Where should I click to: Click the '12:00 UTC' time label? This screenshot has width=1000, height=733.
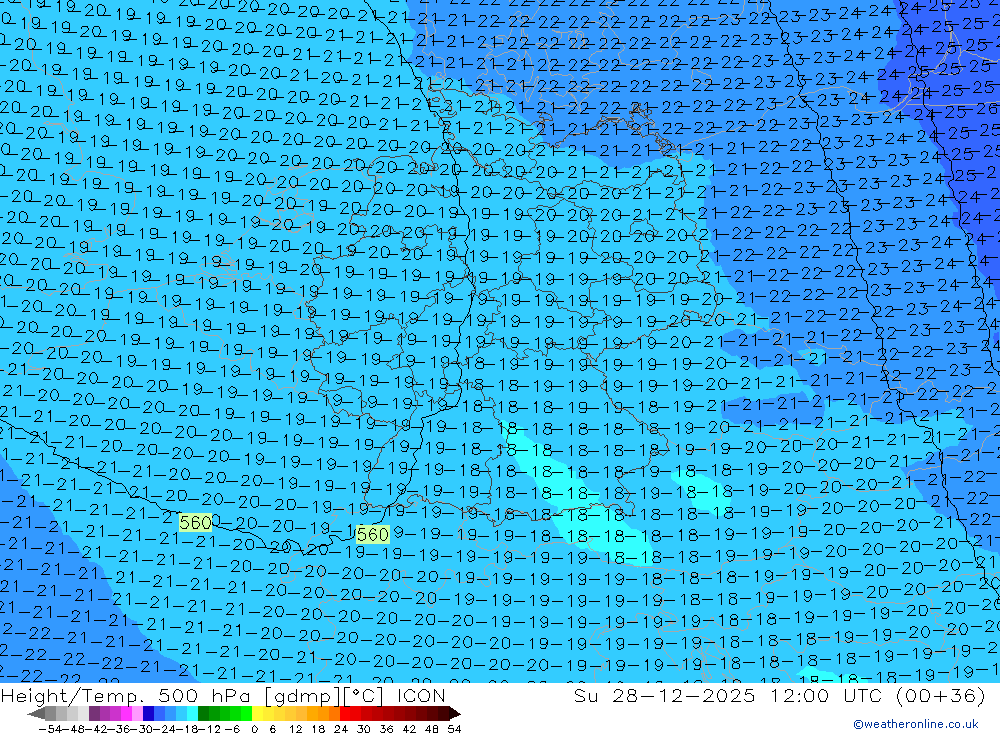(826, 695)
